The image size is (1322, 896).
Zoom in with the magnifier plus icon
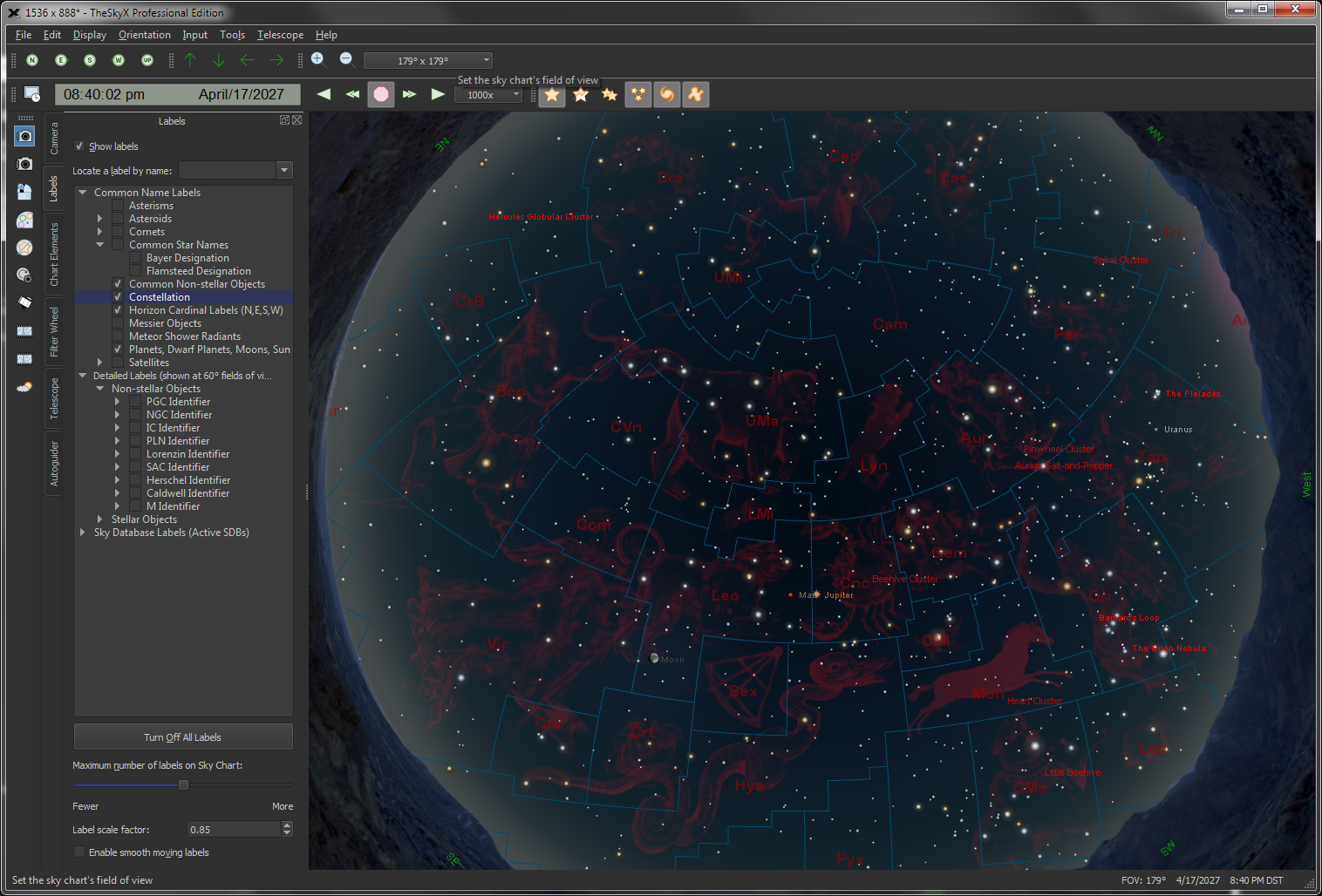(318, 59)
